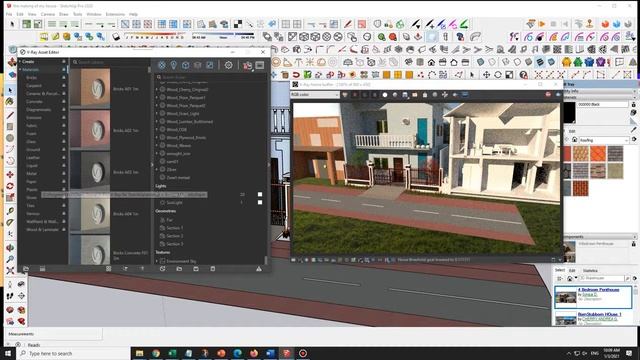The height and width of the screenshot is (360, 640).
Task: Expand Wood_OSB material
Action: click(x=157, y=129)
